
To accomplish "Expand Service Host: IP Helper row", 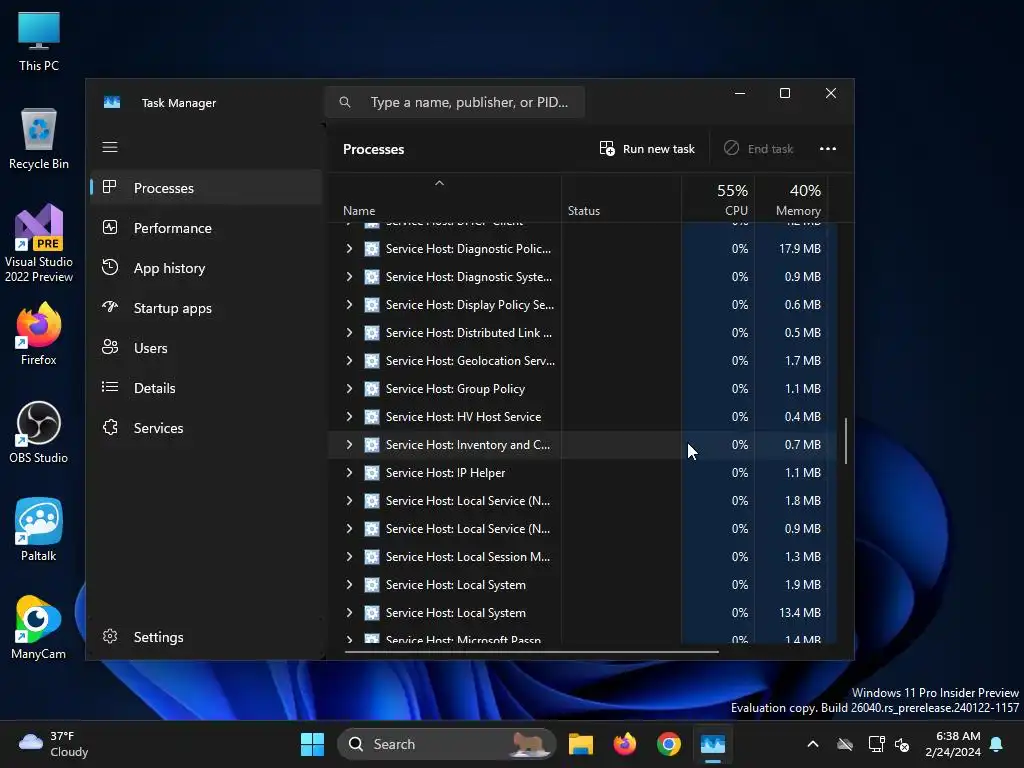I will click(349, 473).
